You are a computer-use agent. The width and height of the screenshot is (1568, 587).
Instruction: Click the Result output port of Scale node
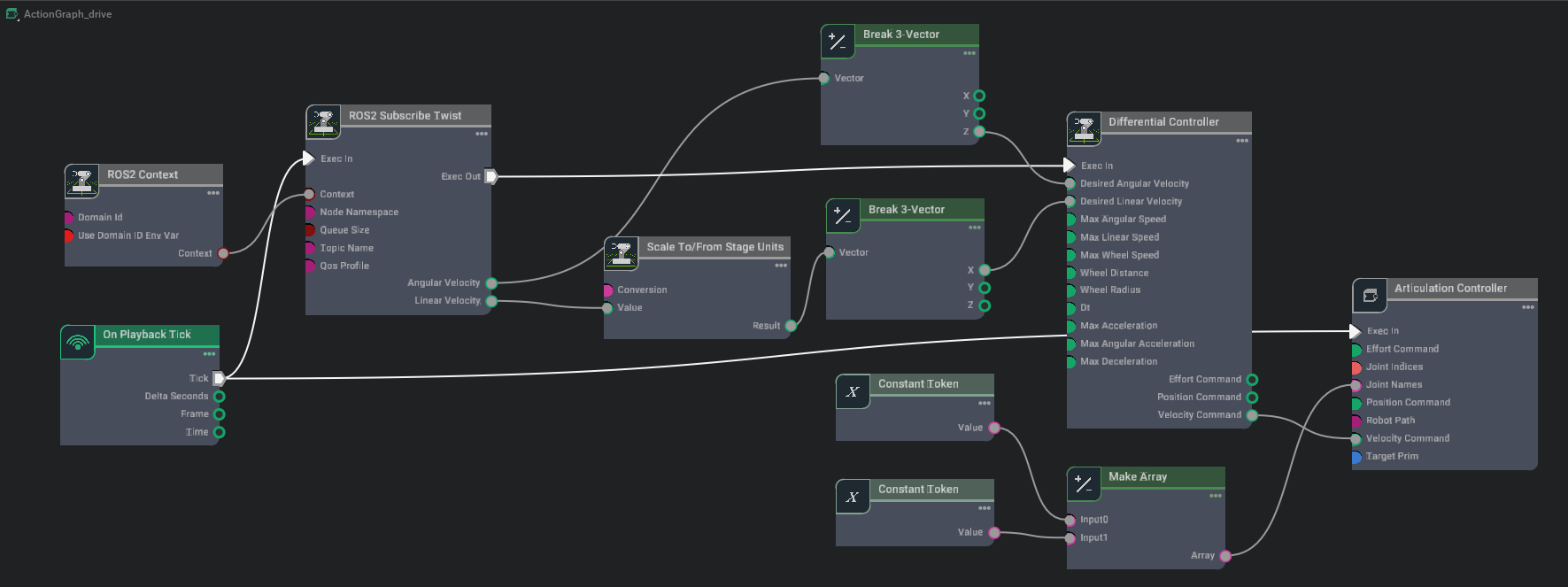coord(791,326)
